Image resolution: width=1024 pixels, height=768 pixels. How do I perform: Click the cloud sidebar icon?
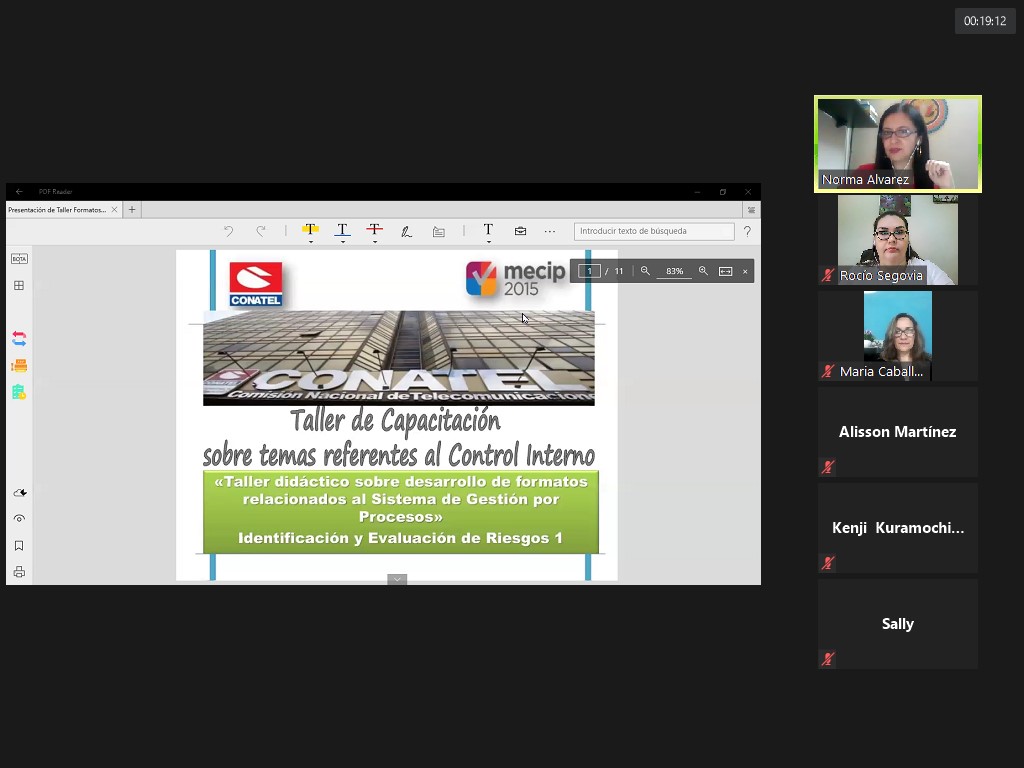20,492
